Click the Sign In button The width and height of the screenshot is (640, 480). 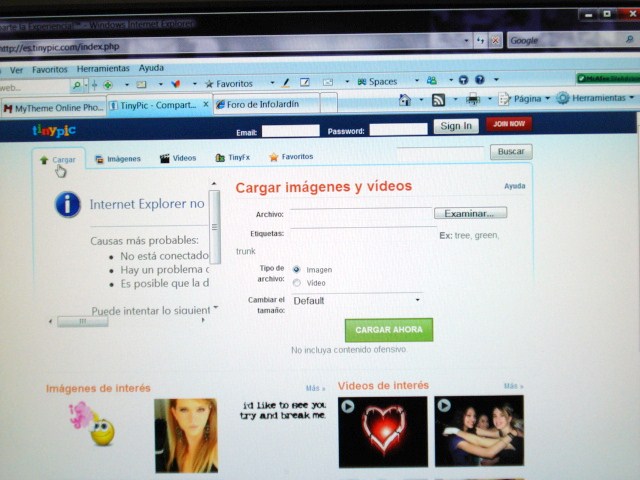[456, 126]
